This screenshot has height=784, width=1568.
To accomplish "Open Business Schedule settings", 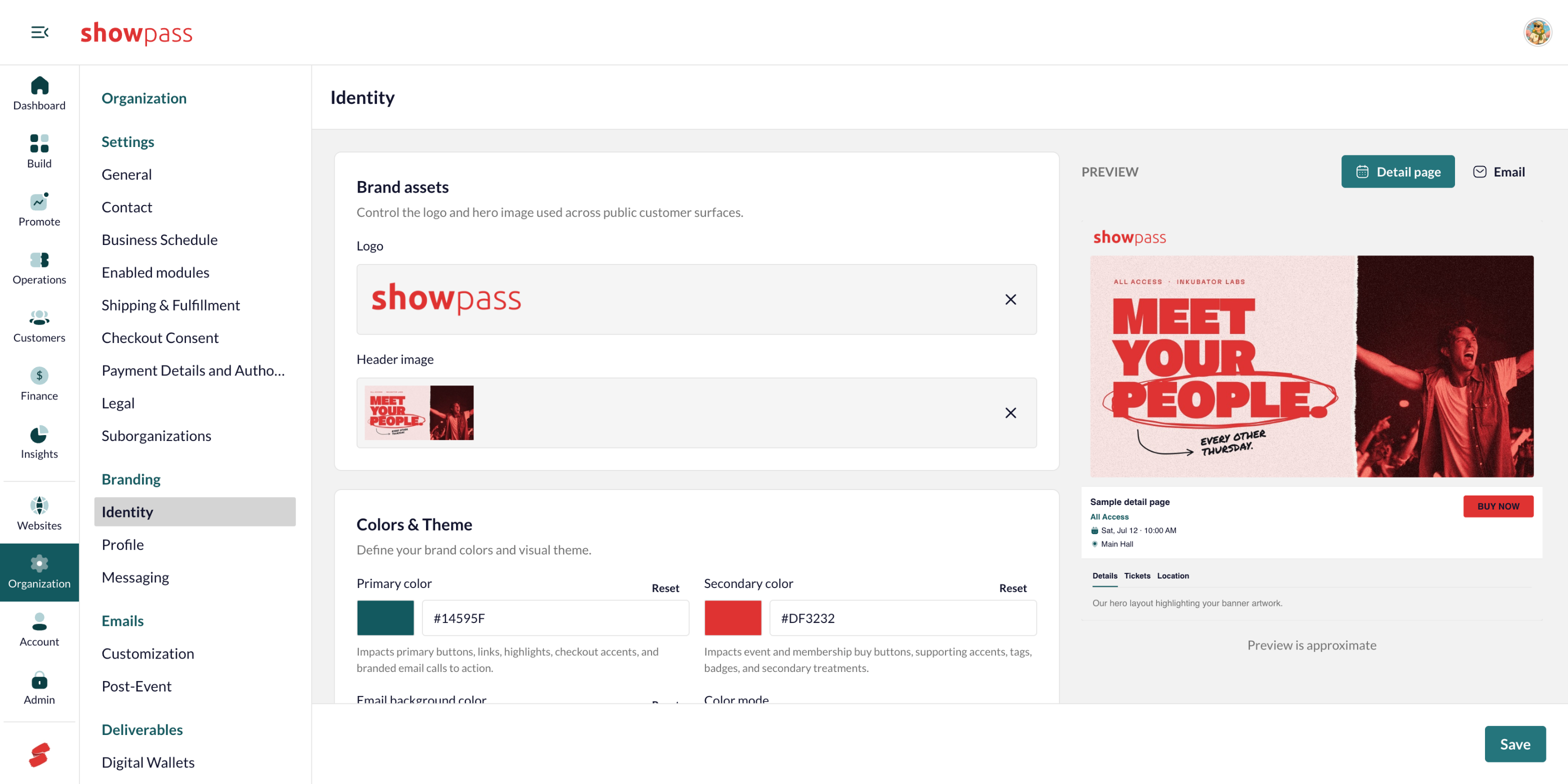I will pyautogui.click(x=159, y=240).
